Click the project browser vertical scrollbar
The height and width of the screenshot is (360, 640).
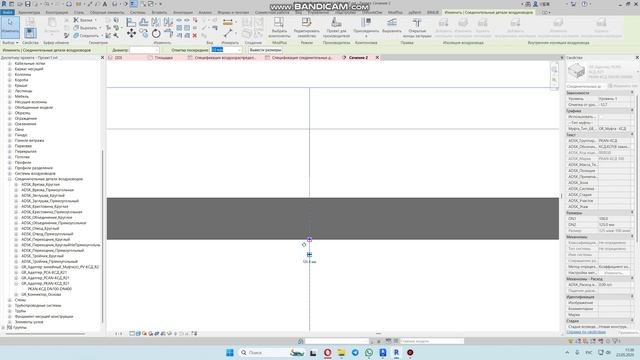click(102, 237)
